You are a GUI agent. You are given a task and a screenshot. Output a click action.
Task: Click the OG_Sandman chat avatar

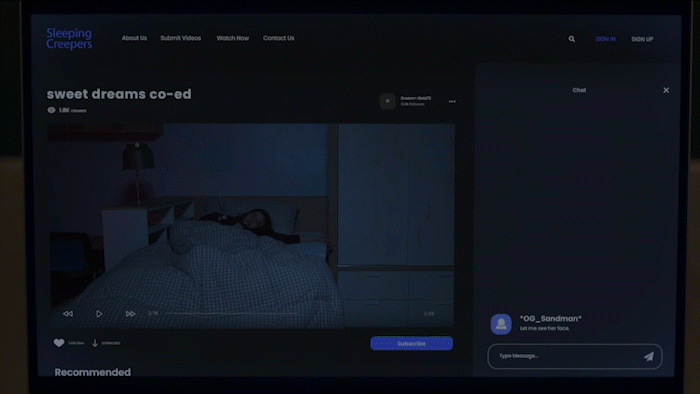pyautogui.click(x=501, y=324)
